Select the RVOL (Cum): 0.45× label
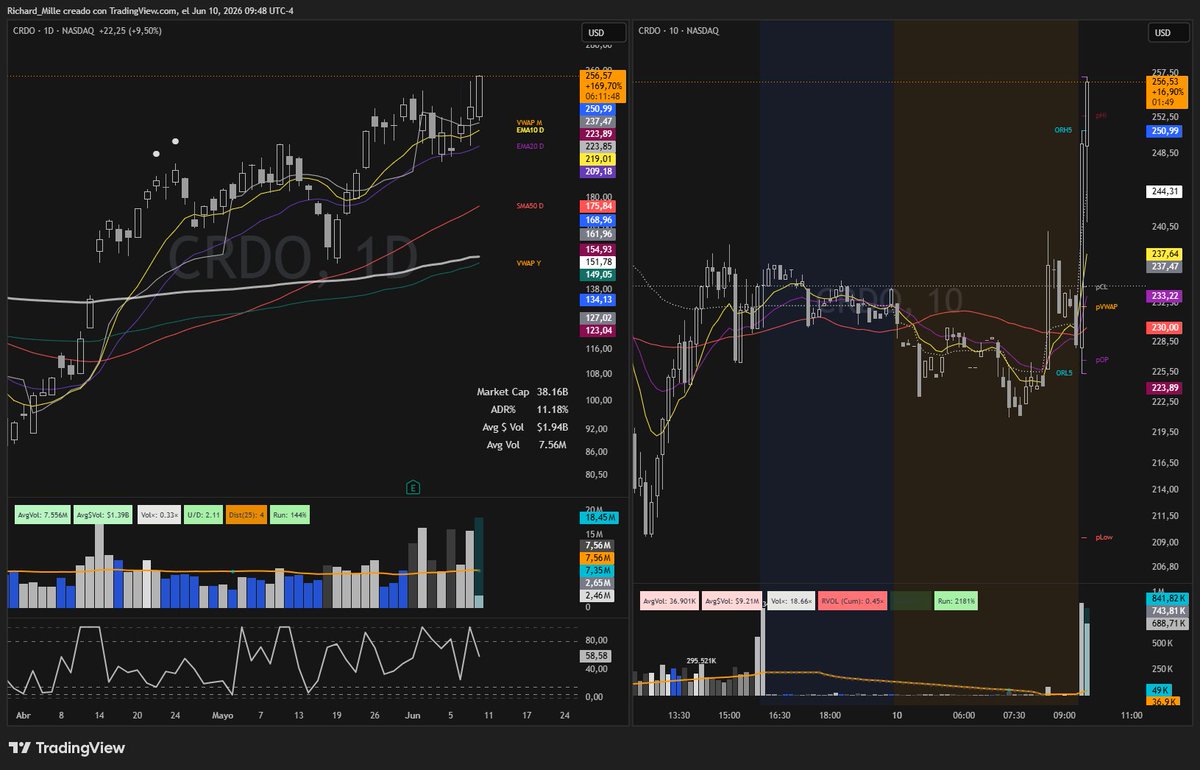 coord(853,602)
